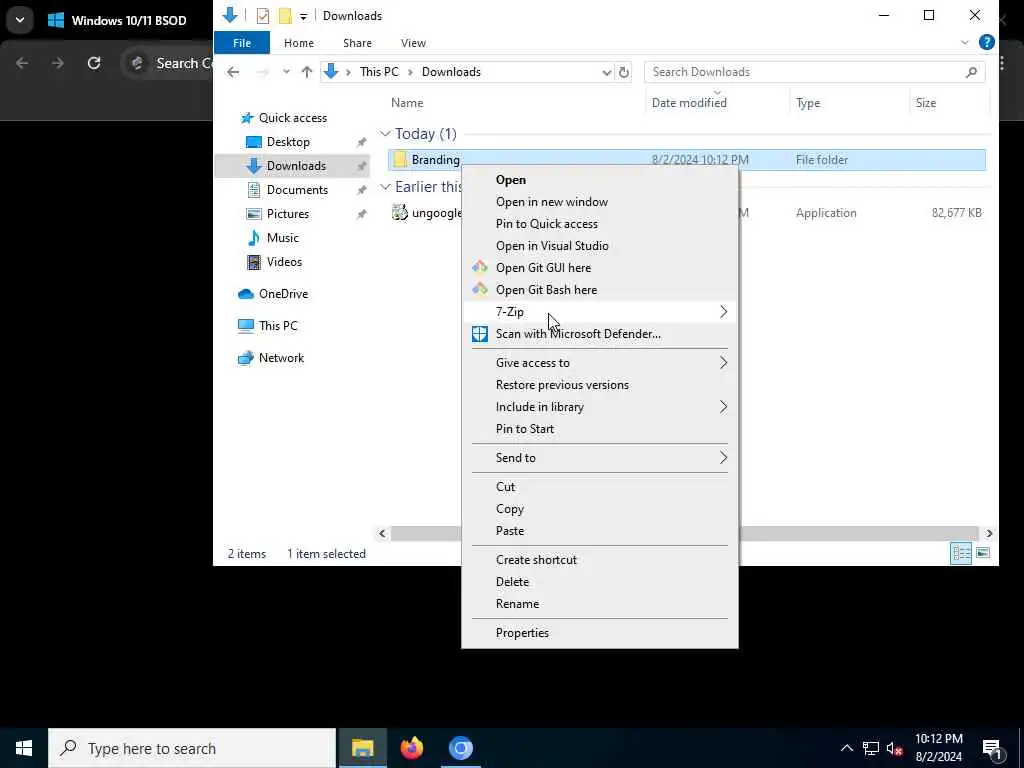Go up one folder level

306,72
